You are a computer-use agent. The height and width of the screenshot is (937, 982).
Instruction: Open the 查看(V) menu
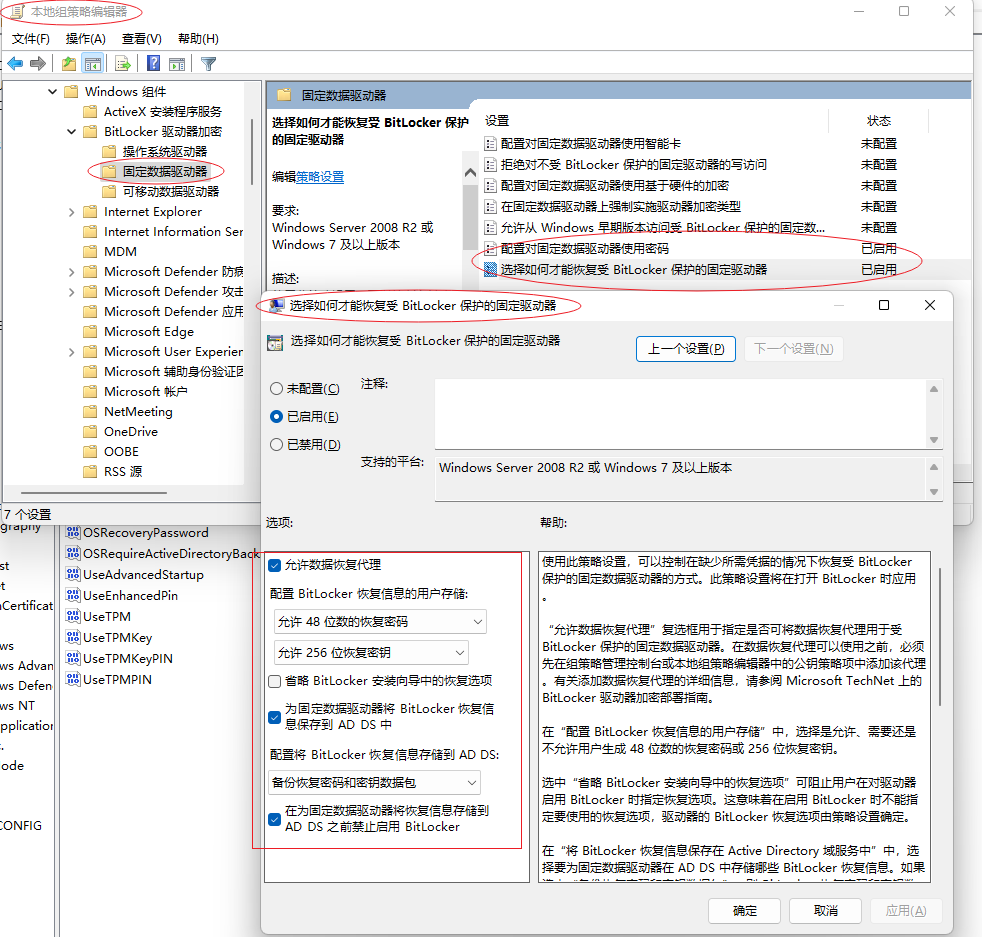tap(142, 39)
